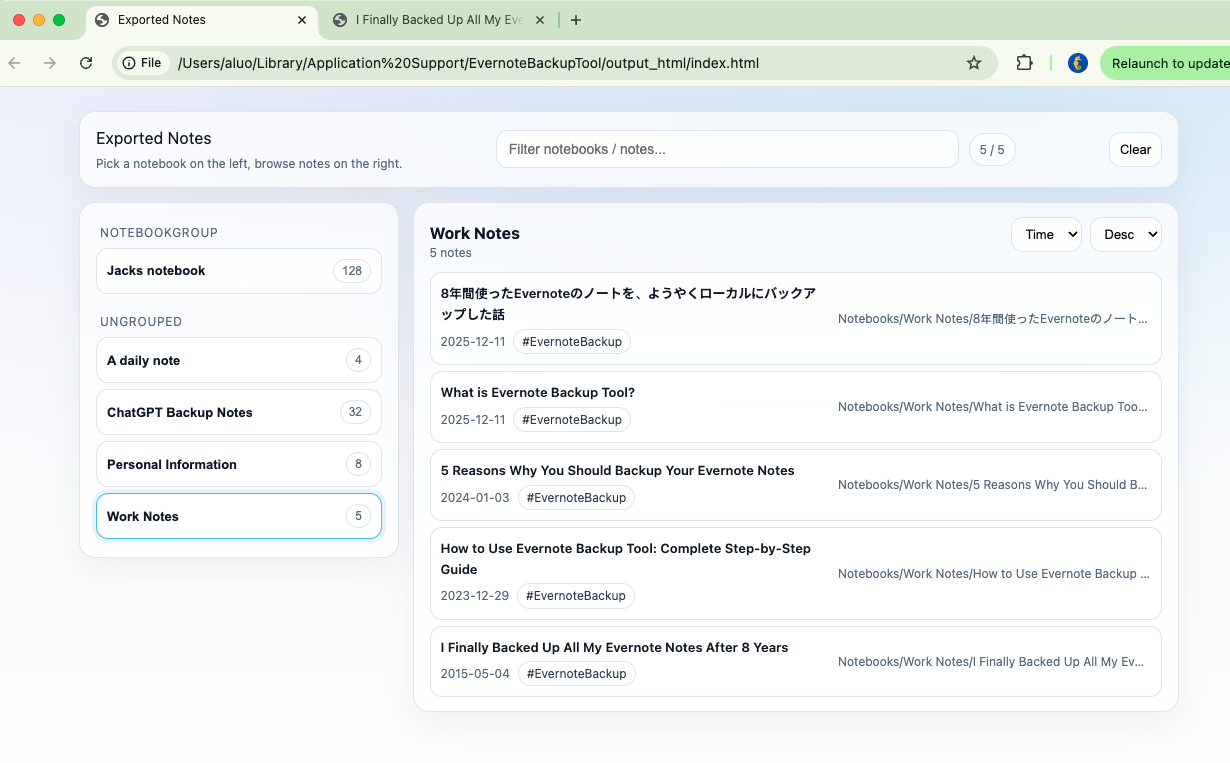Navigate back using the browser back arrow
Screen dimensions: 1230x763
16,62
